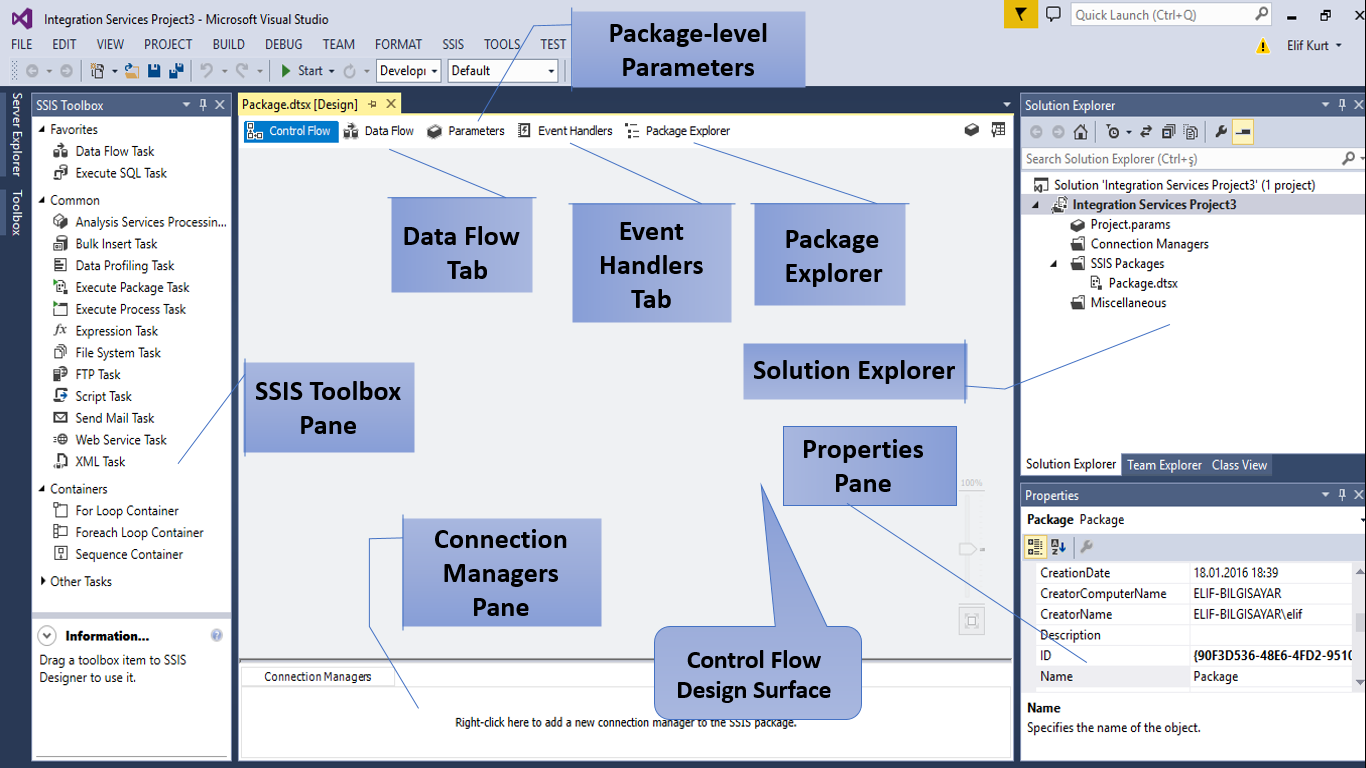Click Sync with Active Document icon

click(1146, 132)
